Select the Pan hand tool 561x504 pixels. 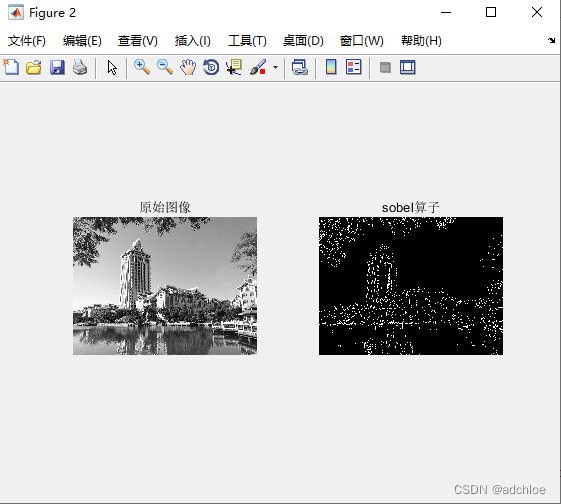pos(188,67)
